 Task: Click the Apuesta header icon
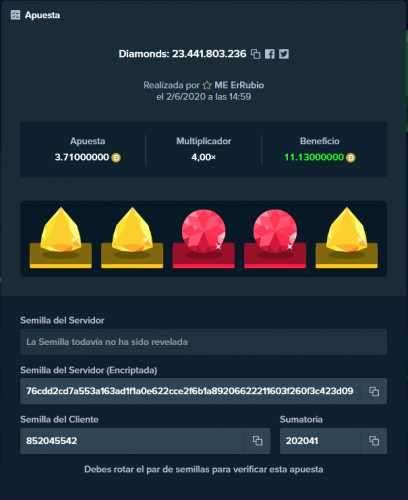(x=15, y=15)
